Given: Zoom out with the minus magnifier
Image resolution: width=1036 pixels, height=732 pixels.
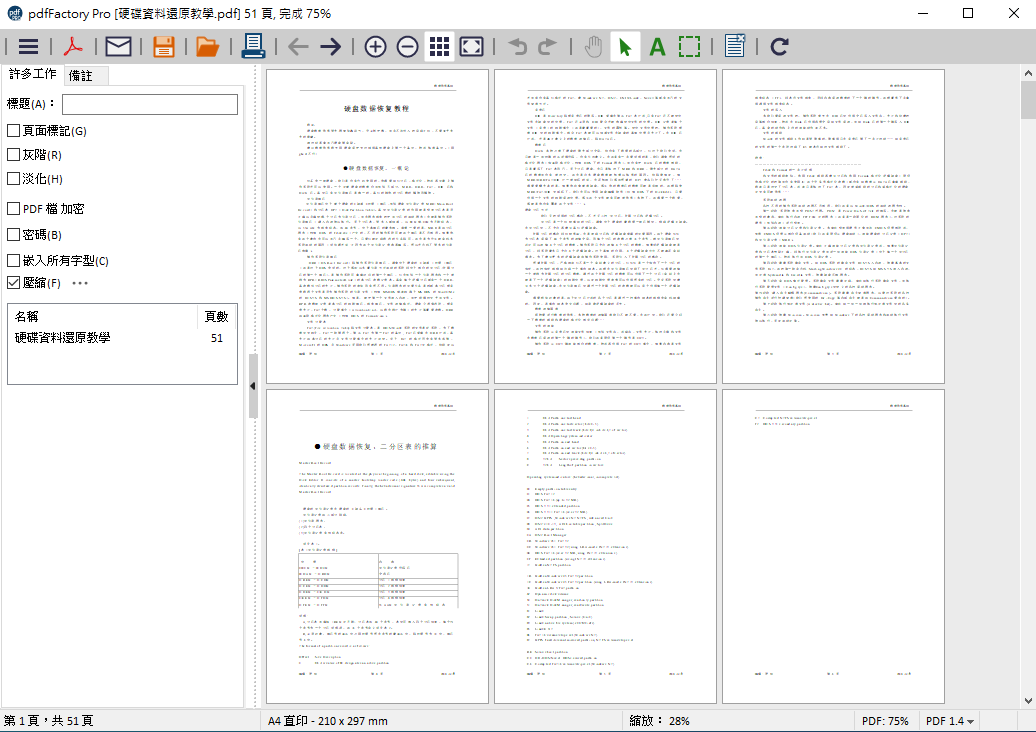Looking at the screenshot, I should (407, 46).
